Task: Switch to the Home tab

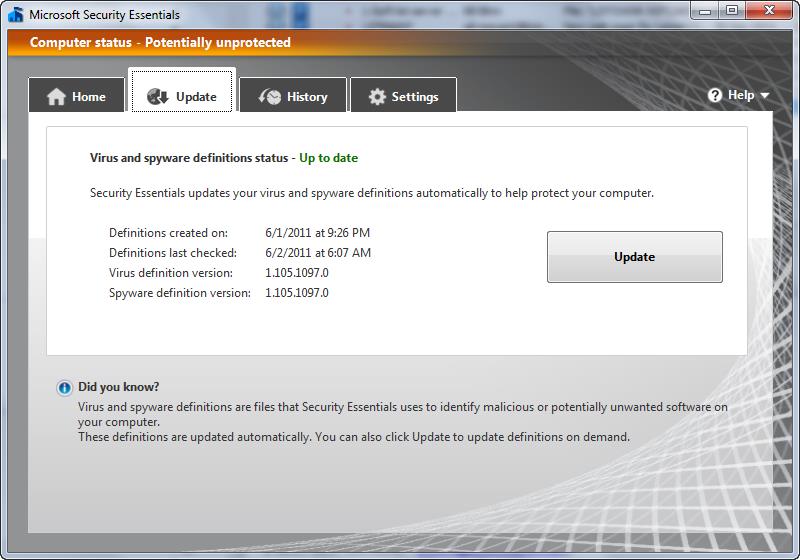Action: (77, 94)
